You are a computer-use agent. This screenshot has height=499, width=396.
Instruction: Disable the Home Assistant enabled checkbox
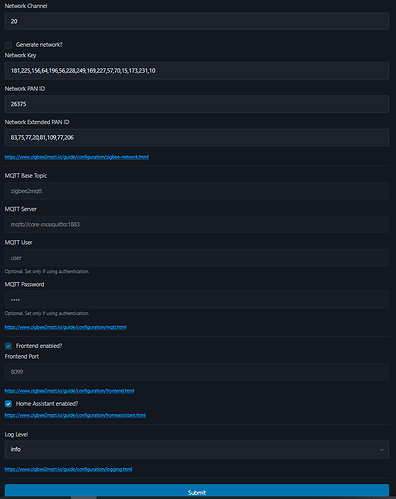(8, 404)
